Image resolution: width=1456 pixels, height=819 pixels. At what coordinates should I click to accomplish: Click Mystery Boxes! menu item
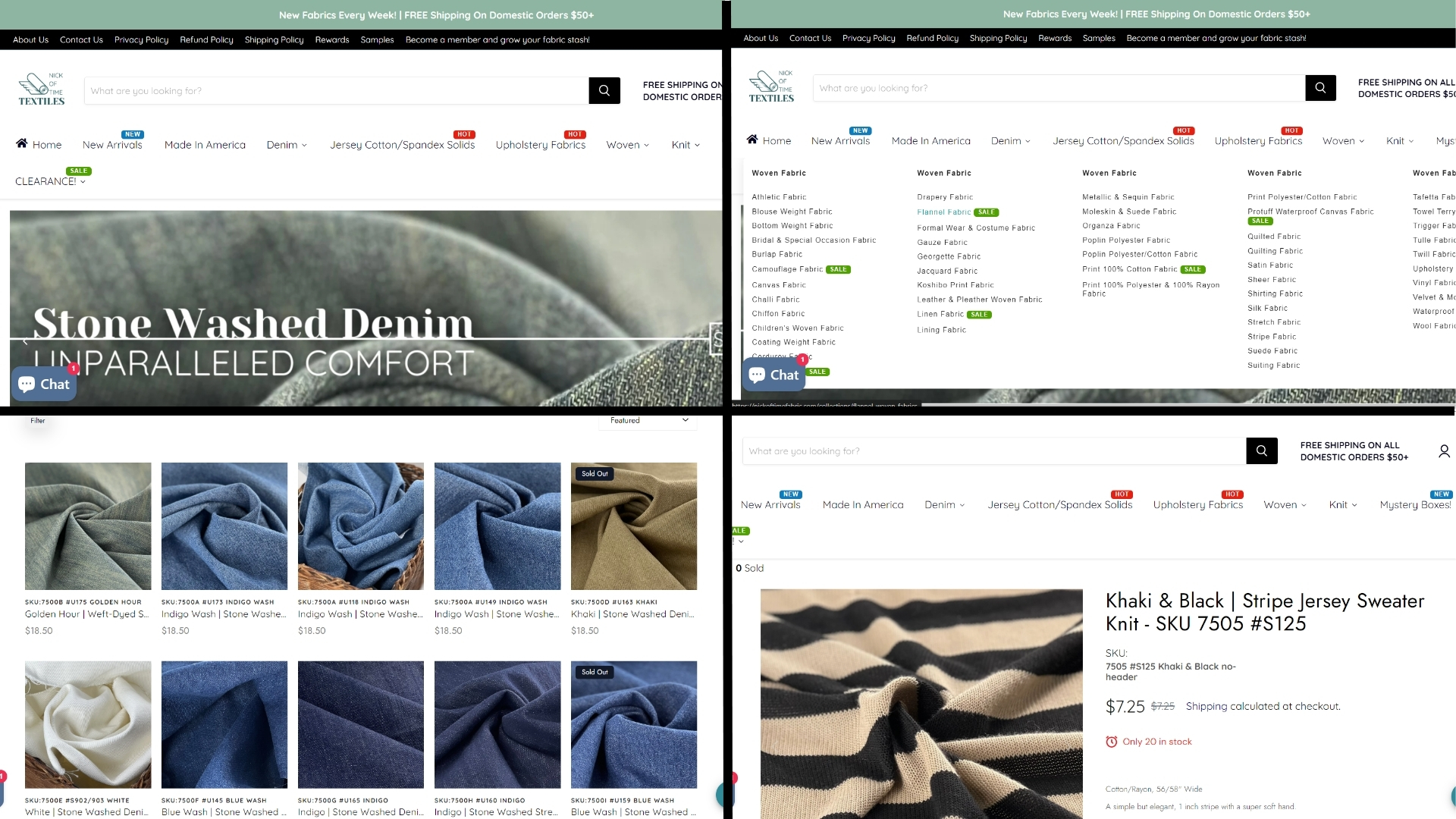pyautogui.click(x=1415, y=505)
